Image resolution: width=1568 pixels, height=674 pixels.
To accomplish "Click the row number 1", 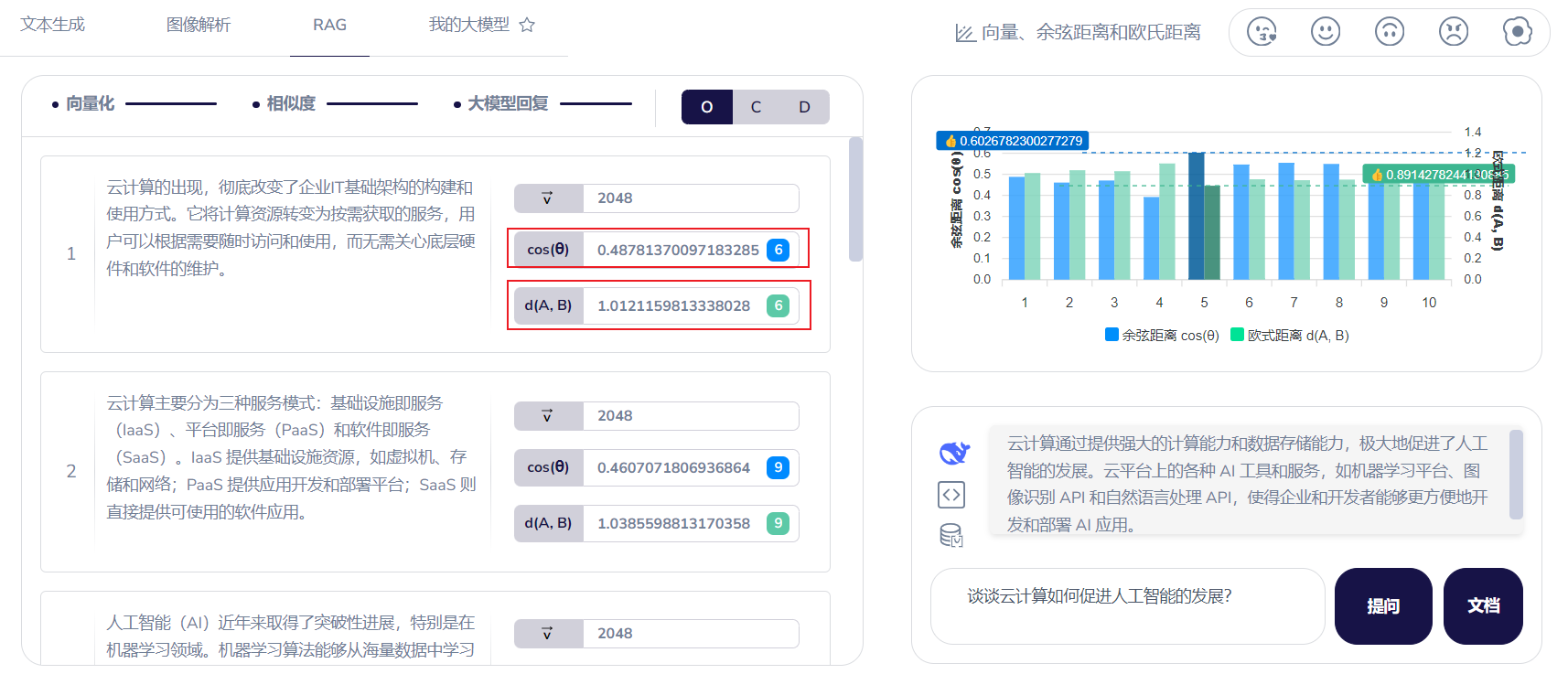I will click(x=71, y=253).
